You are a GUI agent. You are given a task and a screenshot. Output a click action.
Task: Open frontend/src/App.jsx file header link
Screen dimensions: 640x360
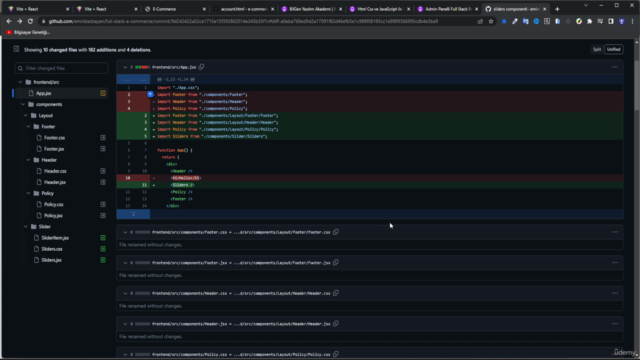click(174, 67)
